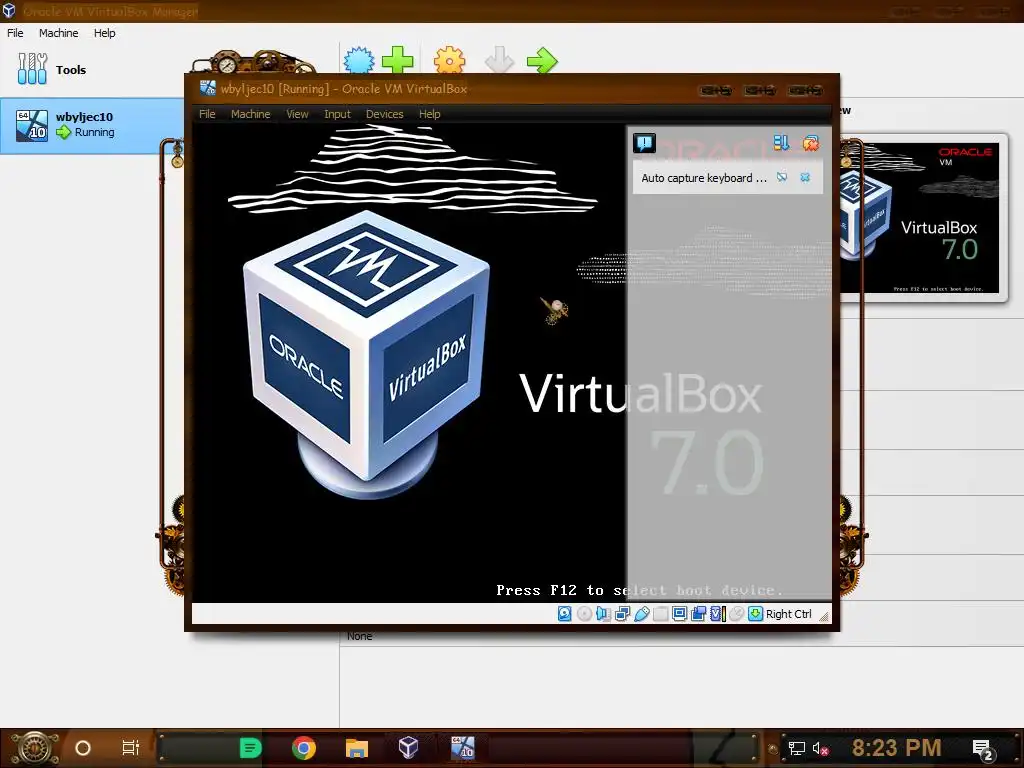This screenshot has width=1024, height=768.
Task: Click the processor V indicator in VM status bar
Action: (718, 613)
